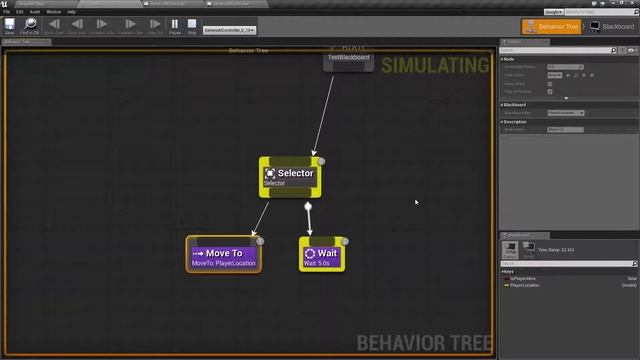Click the first greyed-out step back arrow in toolbar
The image size is (640, 360).
tap(54, 26)
